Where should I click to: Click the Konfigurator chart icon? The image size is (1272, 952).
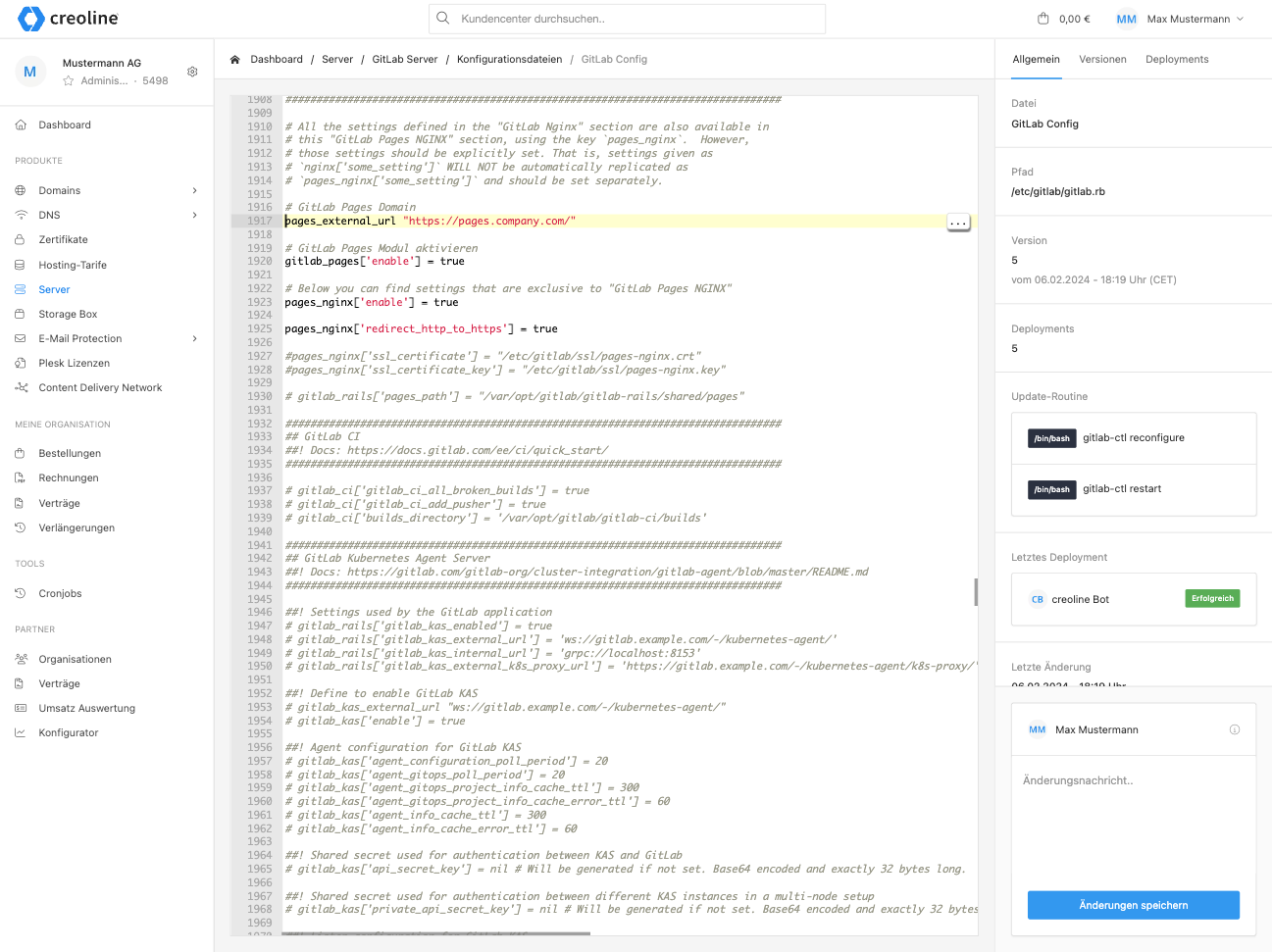point(21,732)
